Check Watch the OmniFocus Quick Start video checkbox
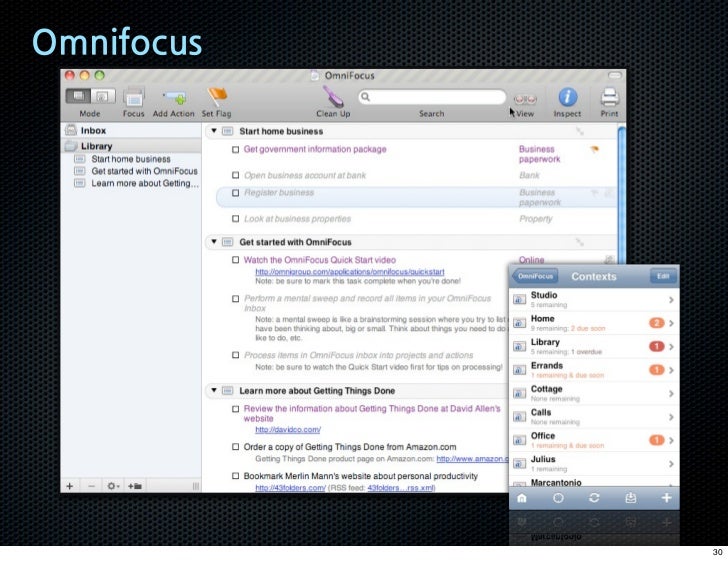Screen dimensions: 728x561 pos(236,260)
